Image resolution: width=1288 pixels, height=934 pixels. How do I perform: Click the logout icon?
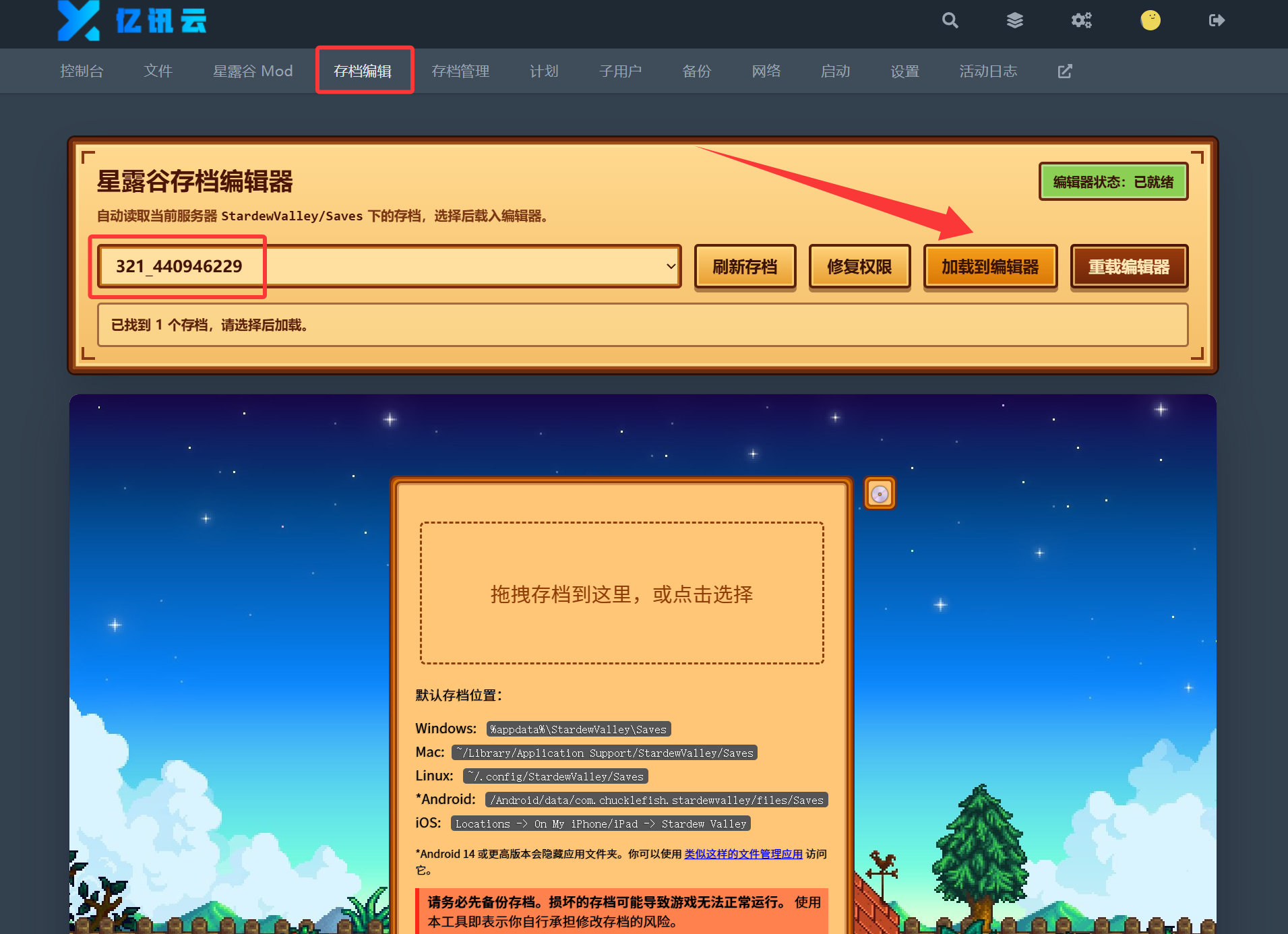(1217, 20)
